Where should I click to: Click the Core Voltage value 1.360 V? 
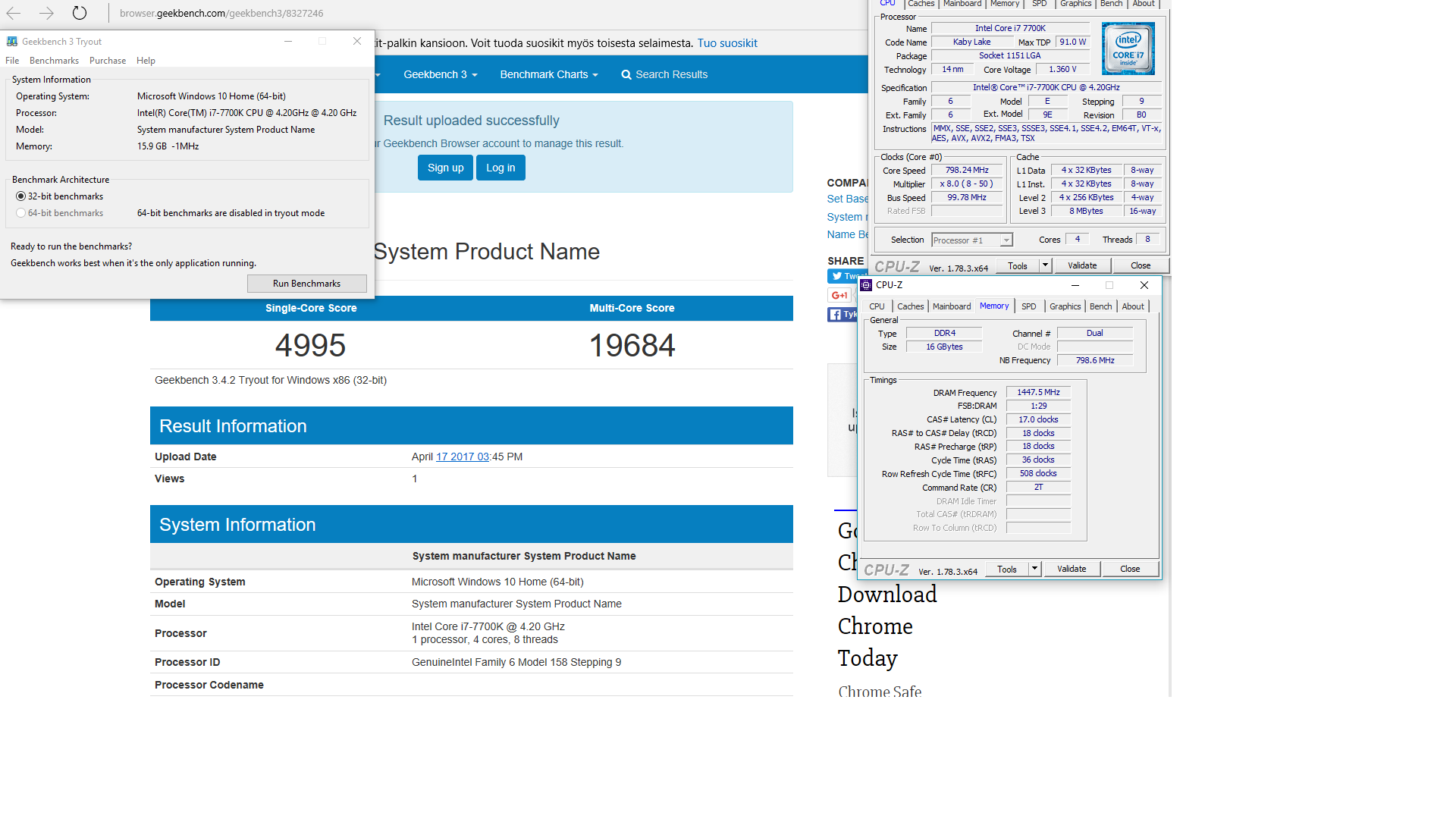pos(1062,69)
